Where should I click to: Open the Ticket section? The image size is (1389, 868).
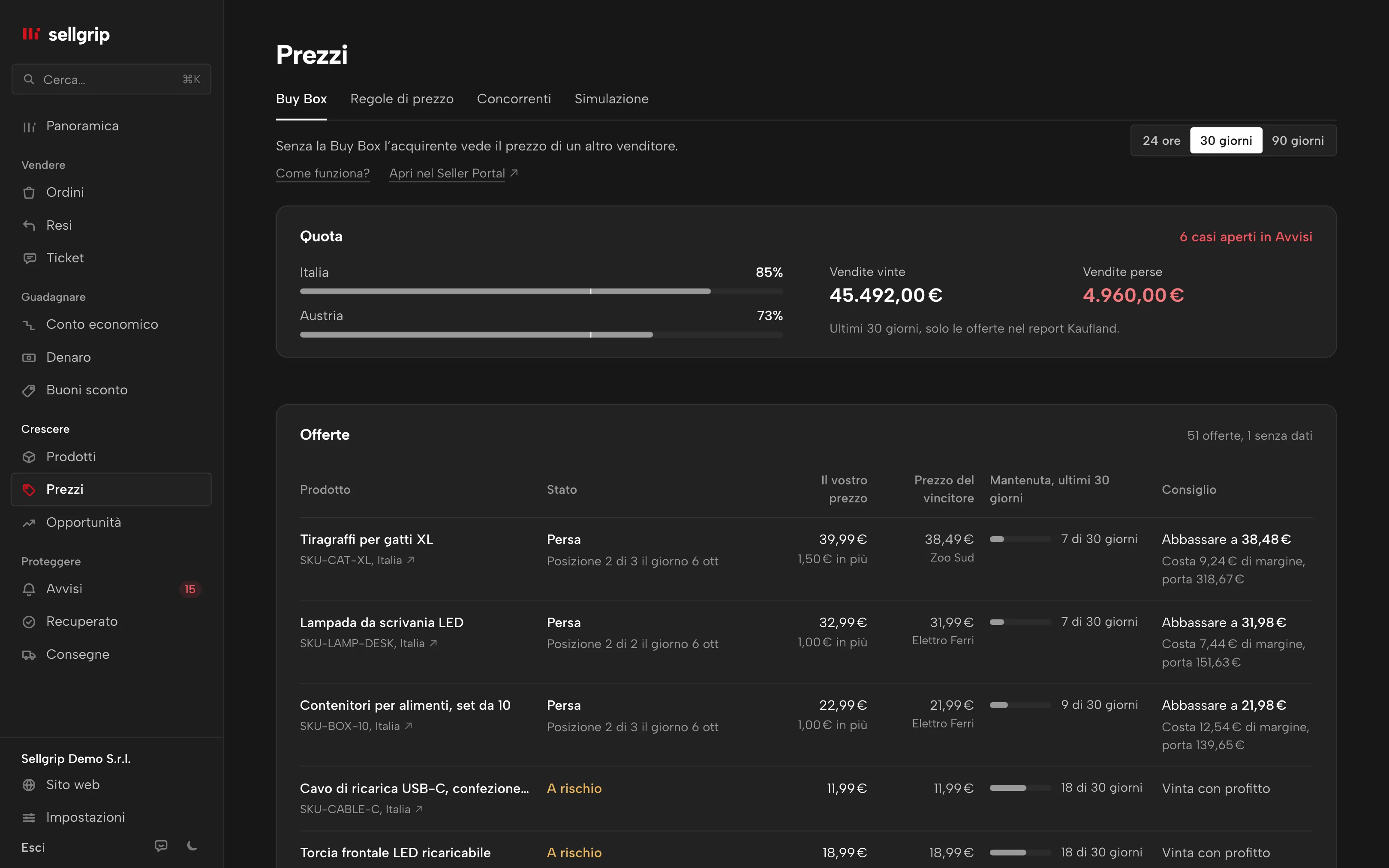pyautogui.click(x=111, y=258)
